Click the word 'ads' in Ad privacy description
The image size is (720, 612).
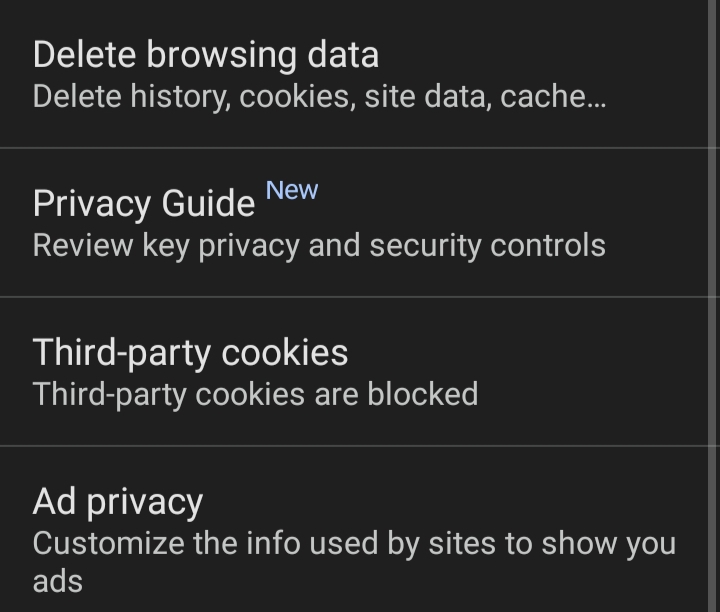coord(57,581)
